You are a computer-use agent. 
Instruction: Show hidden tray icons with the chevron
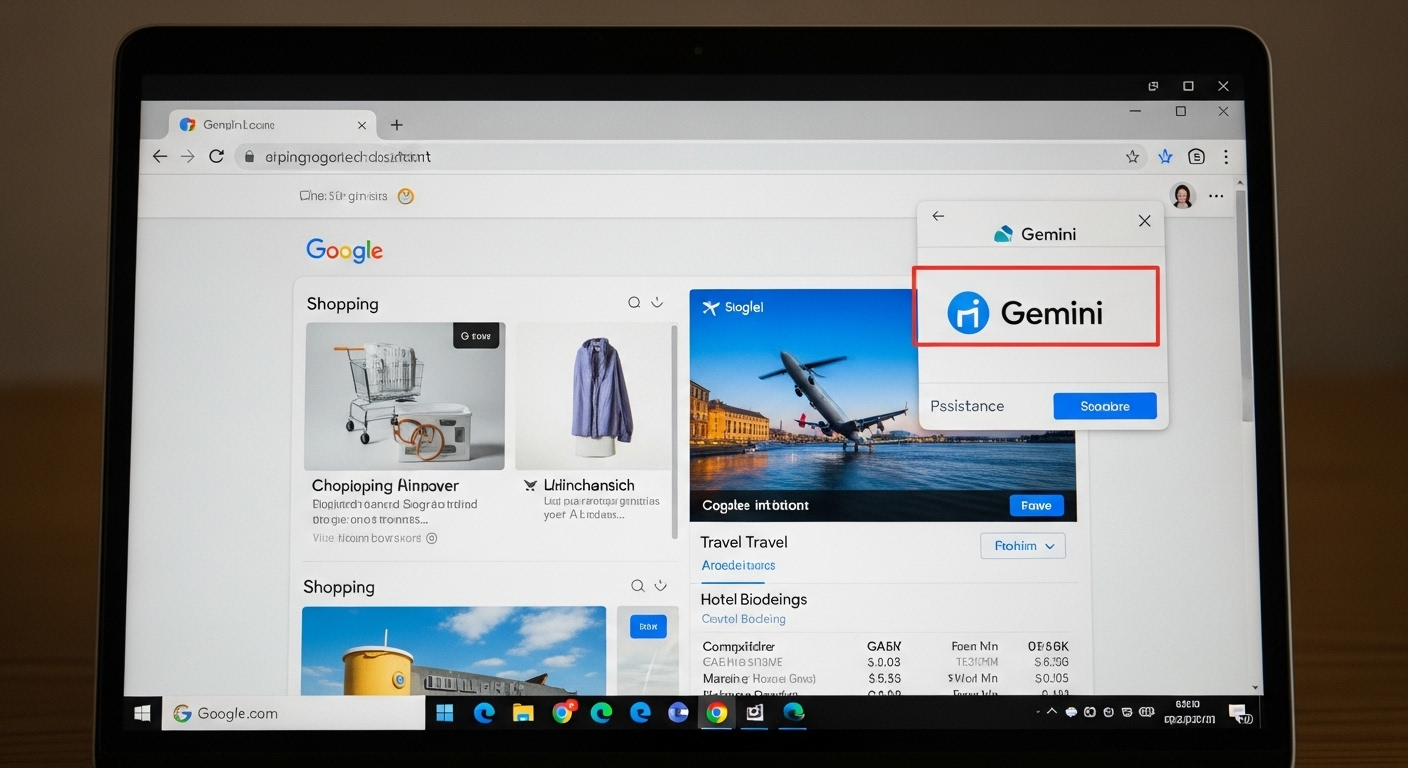[x=1051, y=712]
